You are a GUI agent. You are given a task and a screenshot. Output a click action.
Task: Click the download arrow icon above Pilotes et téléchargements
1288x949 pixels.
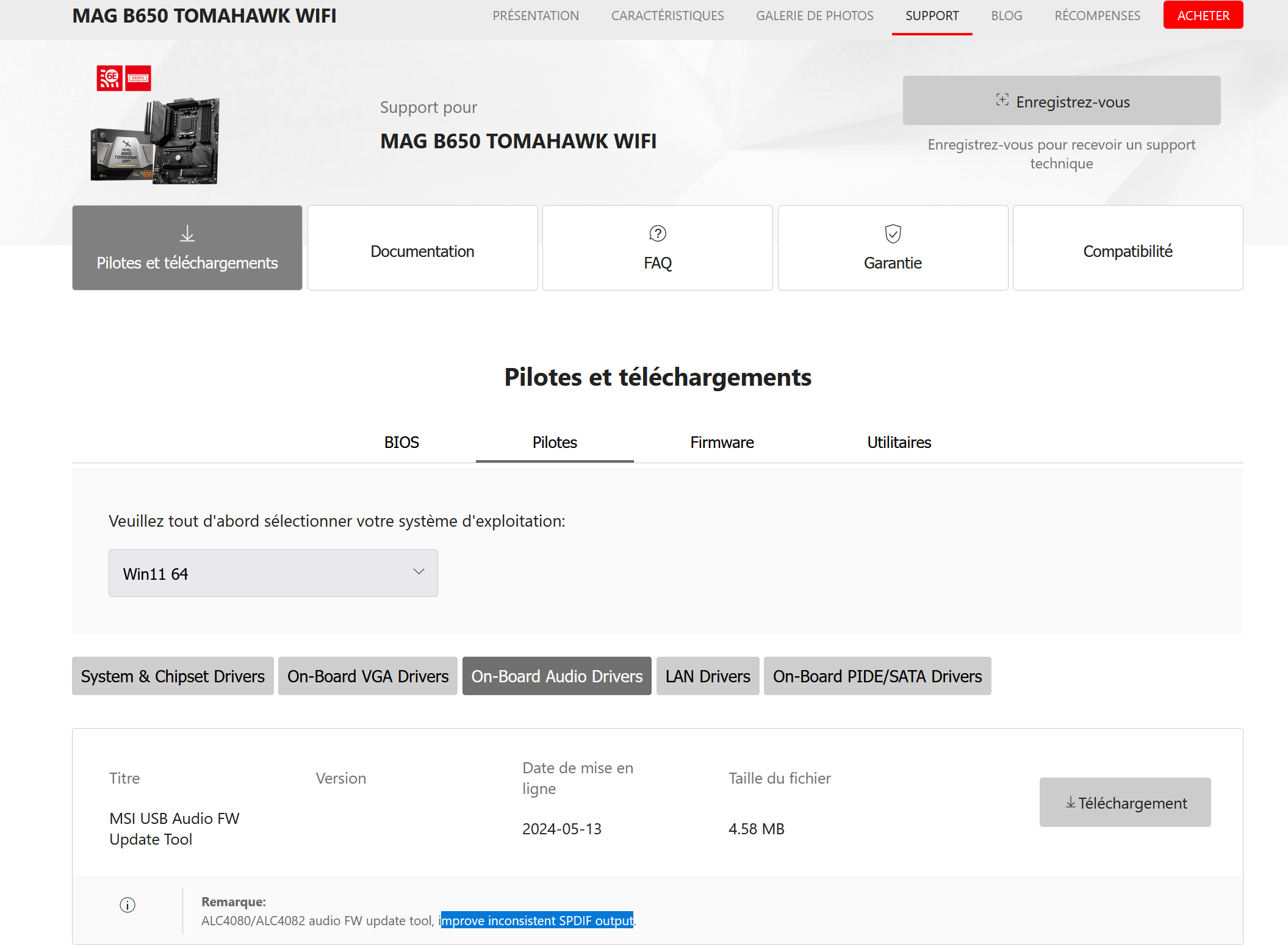pos(187,234)
